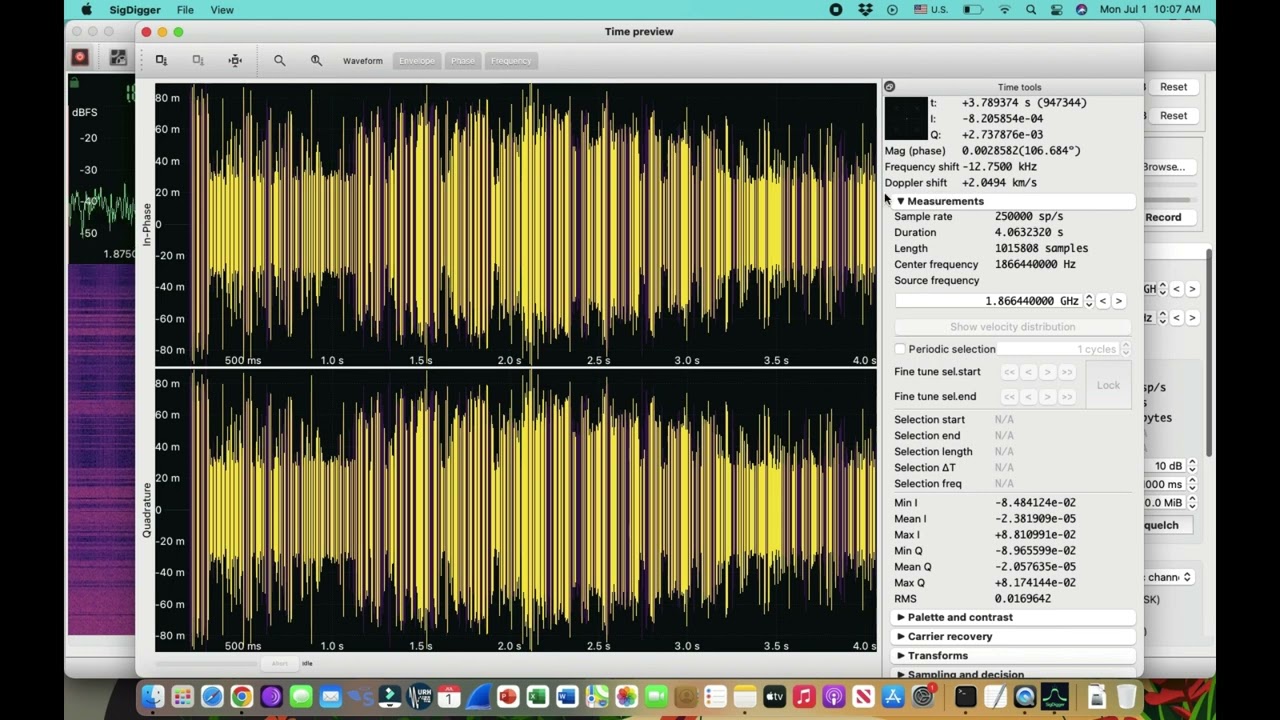Screen dimensions: 1280x720
Task: Open Google Chrome from the Dock
Action: click(x=241, y=696)
